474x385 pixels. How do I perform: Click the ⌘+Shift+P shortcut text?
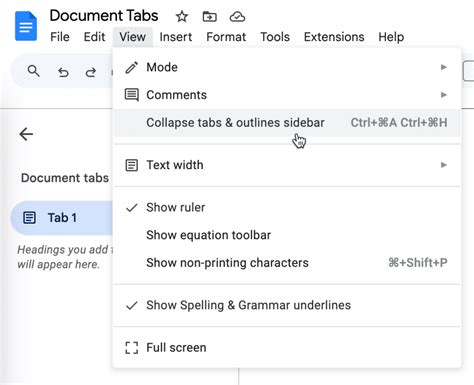click(418, 263)
